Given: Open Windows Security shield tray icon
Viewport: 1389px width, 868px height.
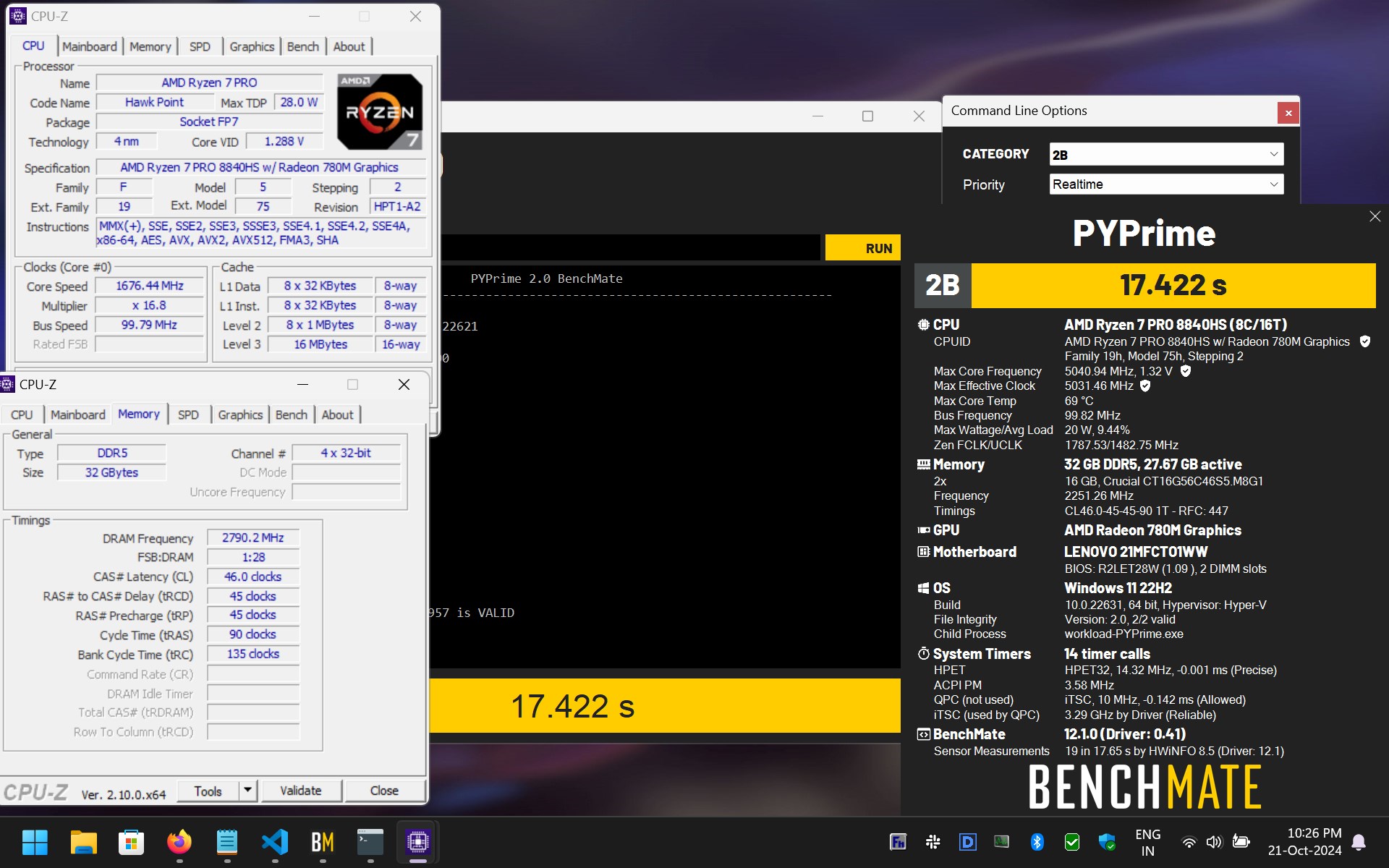Looking at the screenshot, I should 1106,842.
